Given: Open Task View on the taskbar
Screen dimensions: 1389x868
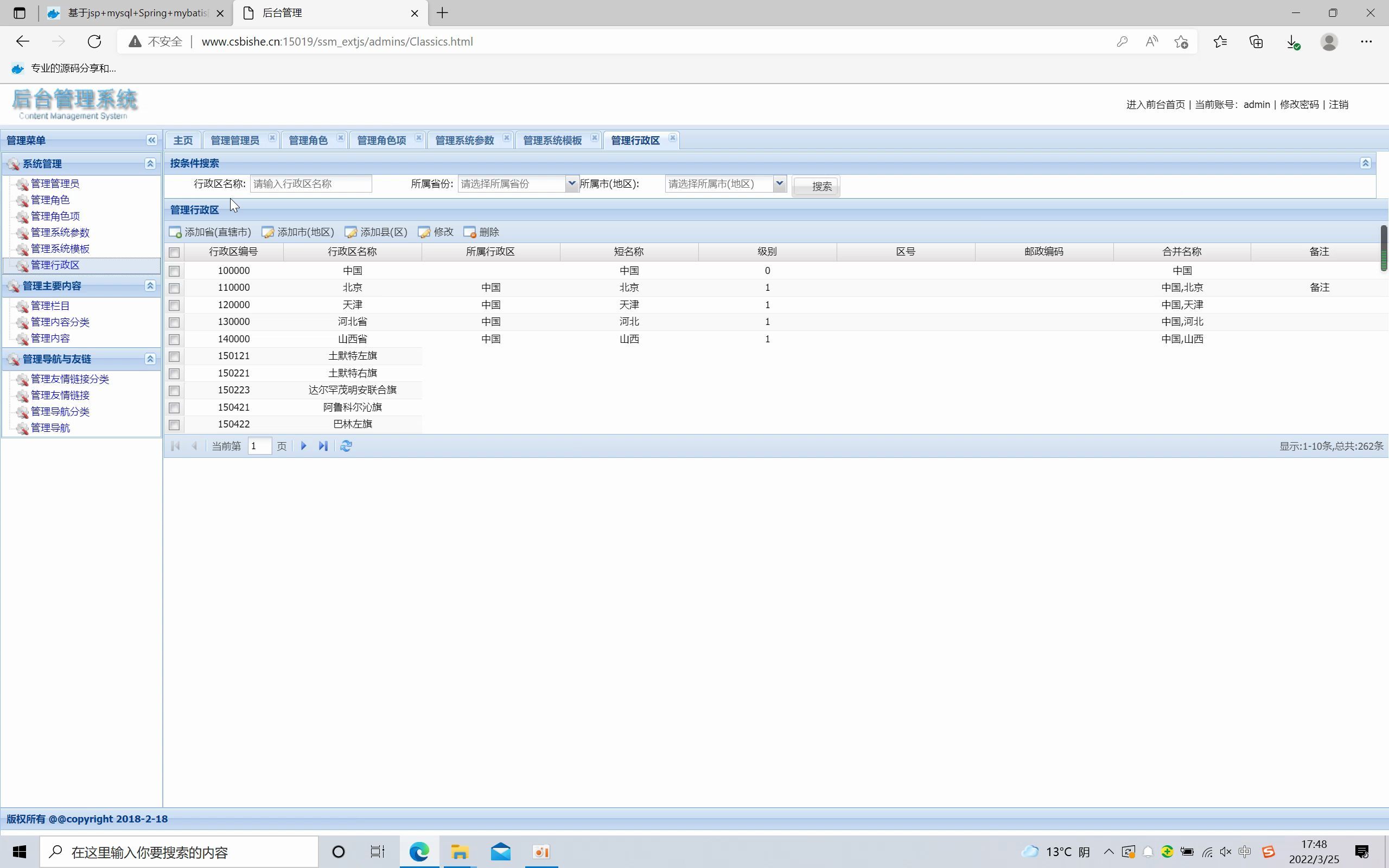Looking at the screenshot, I should coord(377,852).
